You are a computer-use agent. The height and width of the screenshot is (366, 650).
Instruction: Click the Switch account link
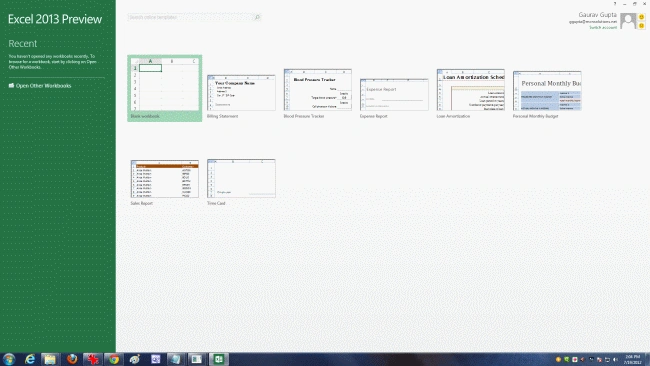click(603, 27)
